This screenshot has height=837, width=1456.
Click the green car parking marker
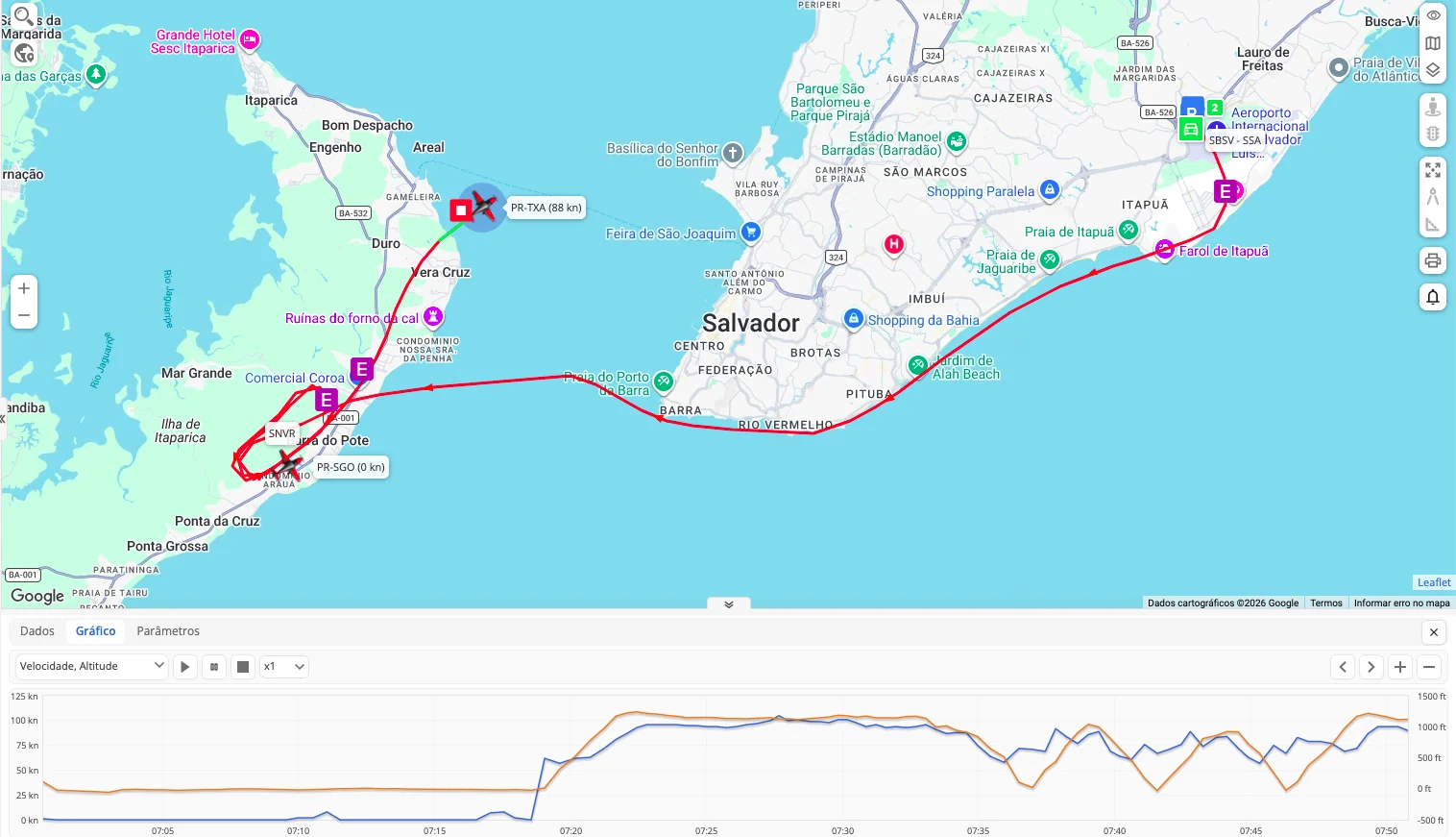1191,130
